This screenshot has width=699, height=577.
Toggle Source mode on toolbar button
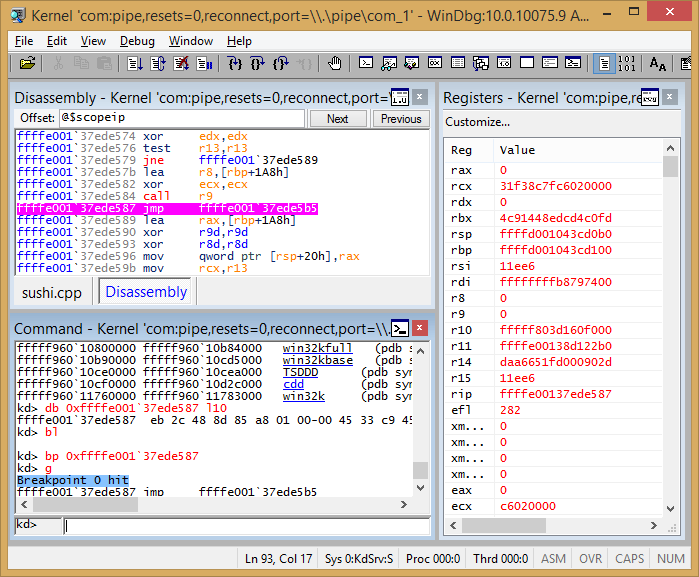(604, 64)
